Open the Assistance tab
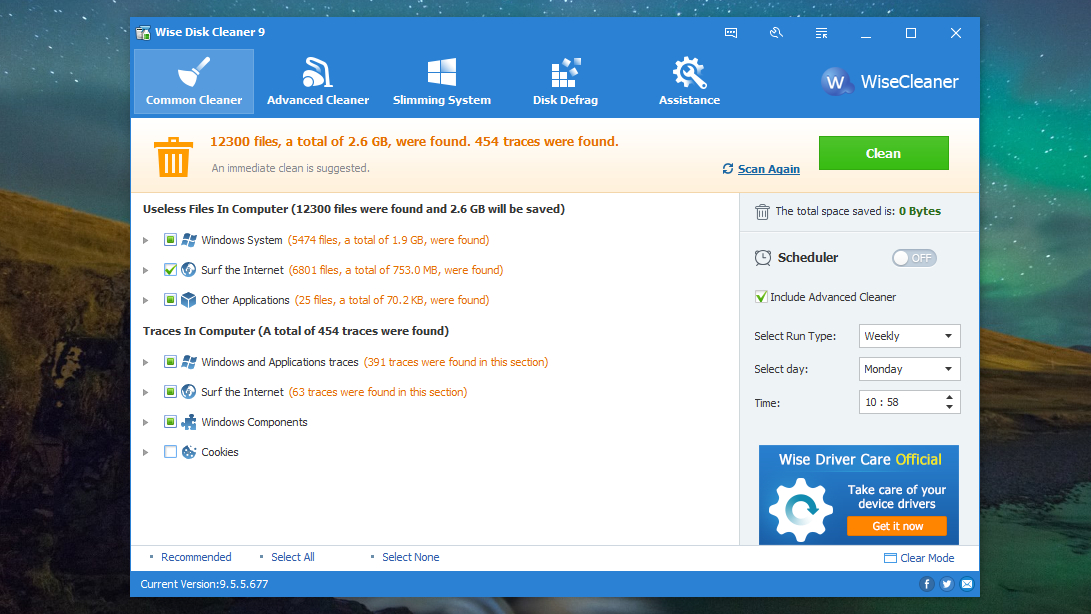This screenshot has height=614, width=1091. coord(690,81)
